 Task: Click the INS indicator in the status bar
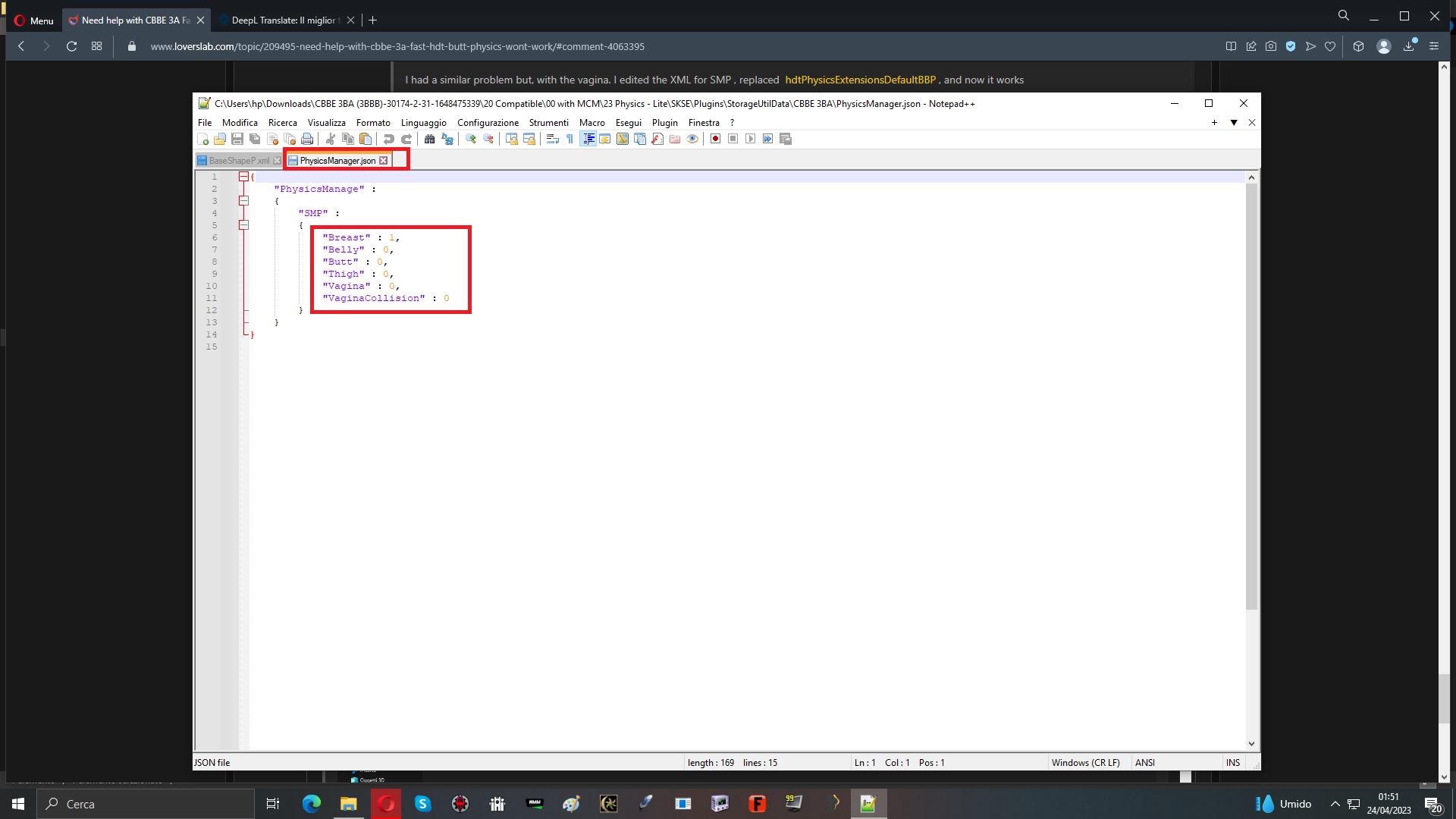1233,763
